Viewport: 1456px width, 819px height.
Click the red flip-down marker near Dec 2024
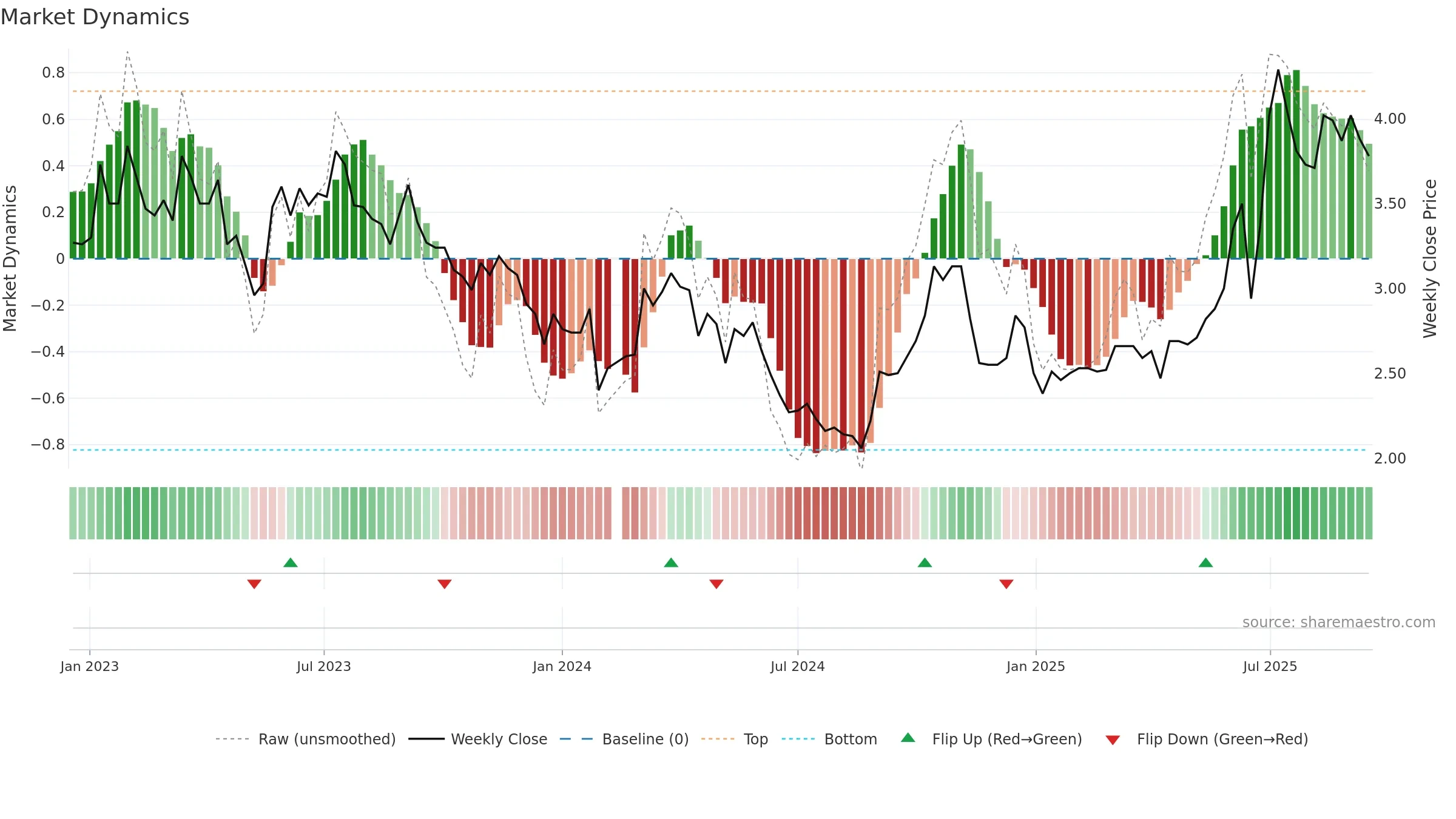1006,584
